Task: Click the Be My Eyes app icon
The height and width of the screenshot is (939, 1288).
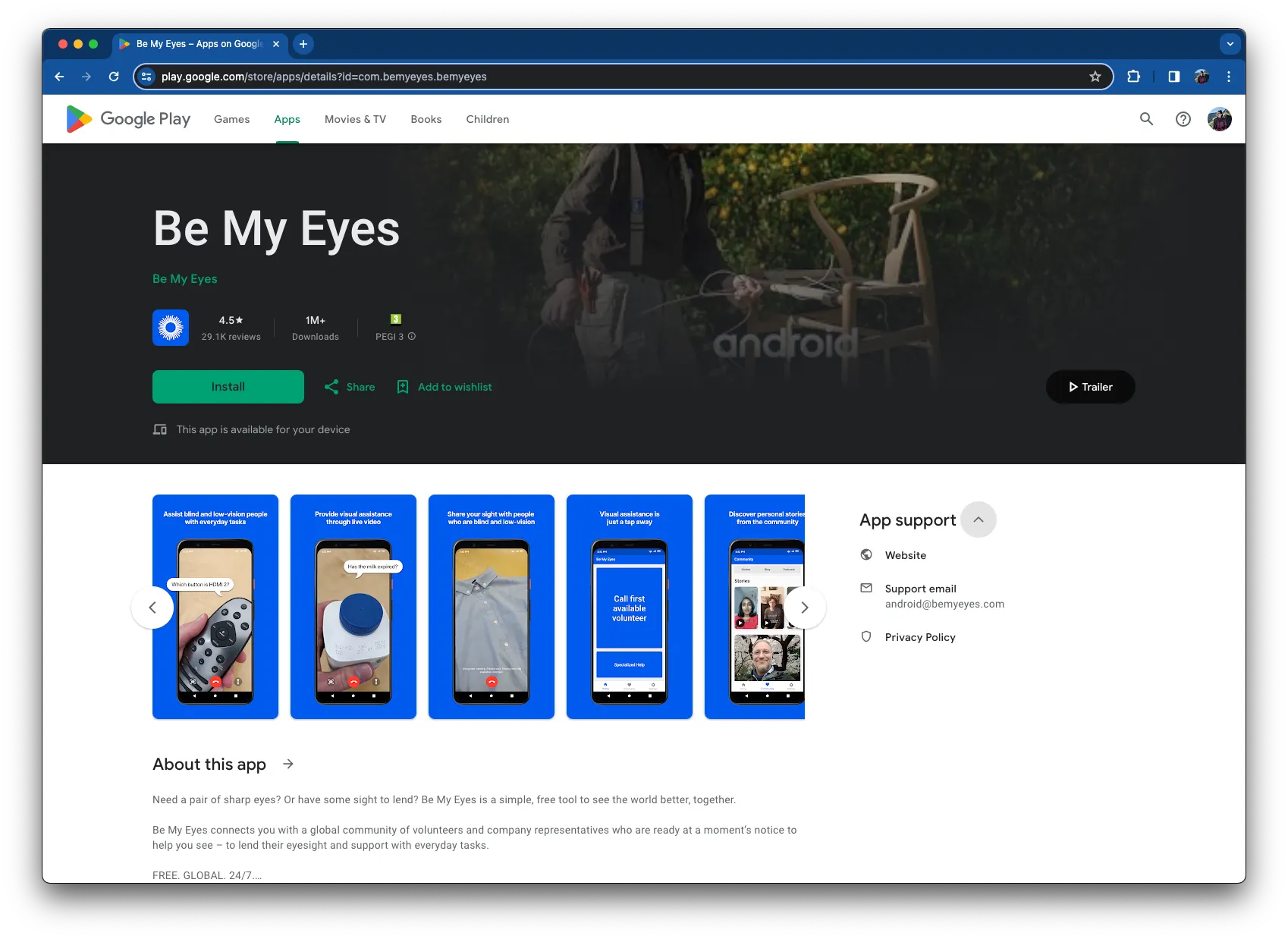Action: tap(171, 328)
